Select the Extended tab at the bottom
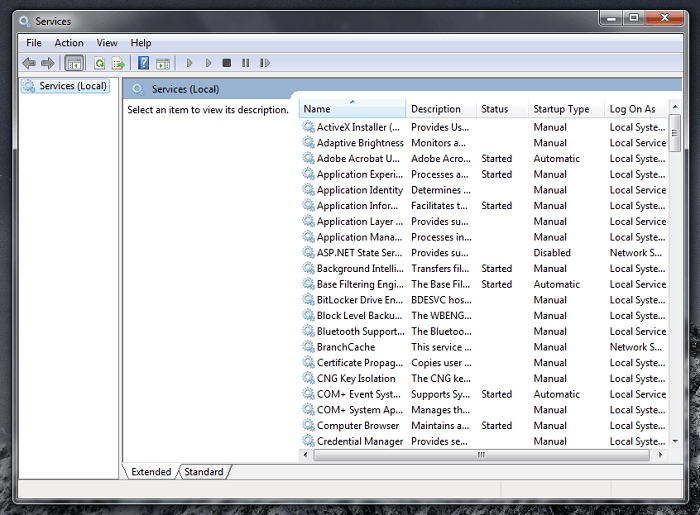Viewport: 700px width, 515px height. (151, 471)
